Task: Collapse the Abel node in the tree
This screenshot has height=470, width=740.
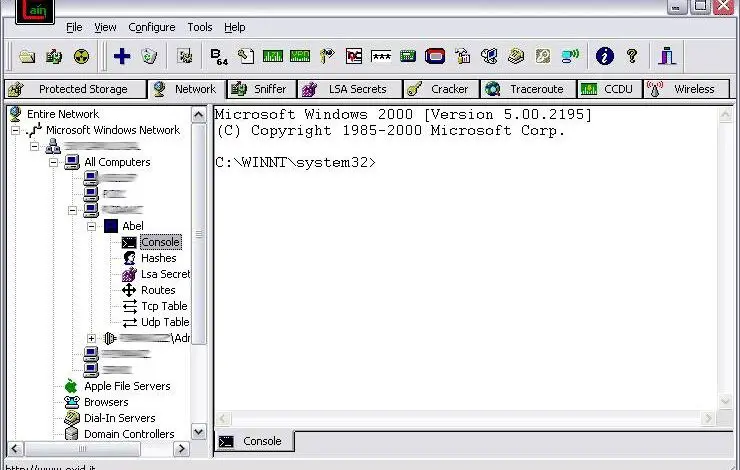Action: pos(92,227)
